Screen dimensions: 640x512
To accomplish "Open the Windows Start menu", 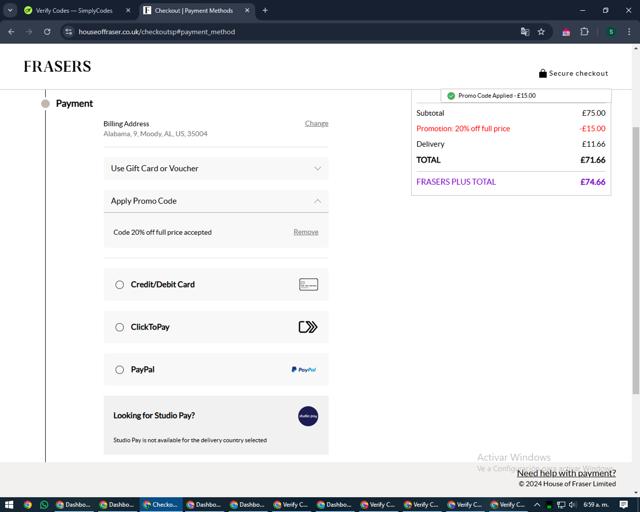I will tap(9, 505).
